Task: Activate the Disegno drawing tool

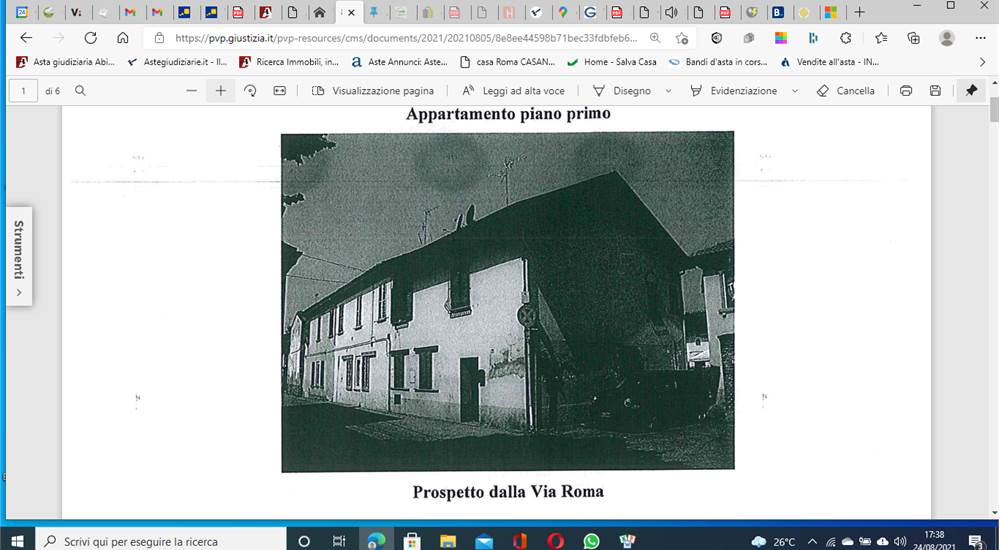Action: (622, 91)
